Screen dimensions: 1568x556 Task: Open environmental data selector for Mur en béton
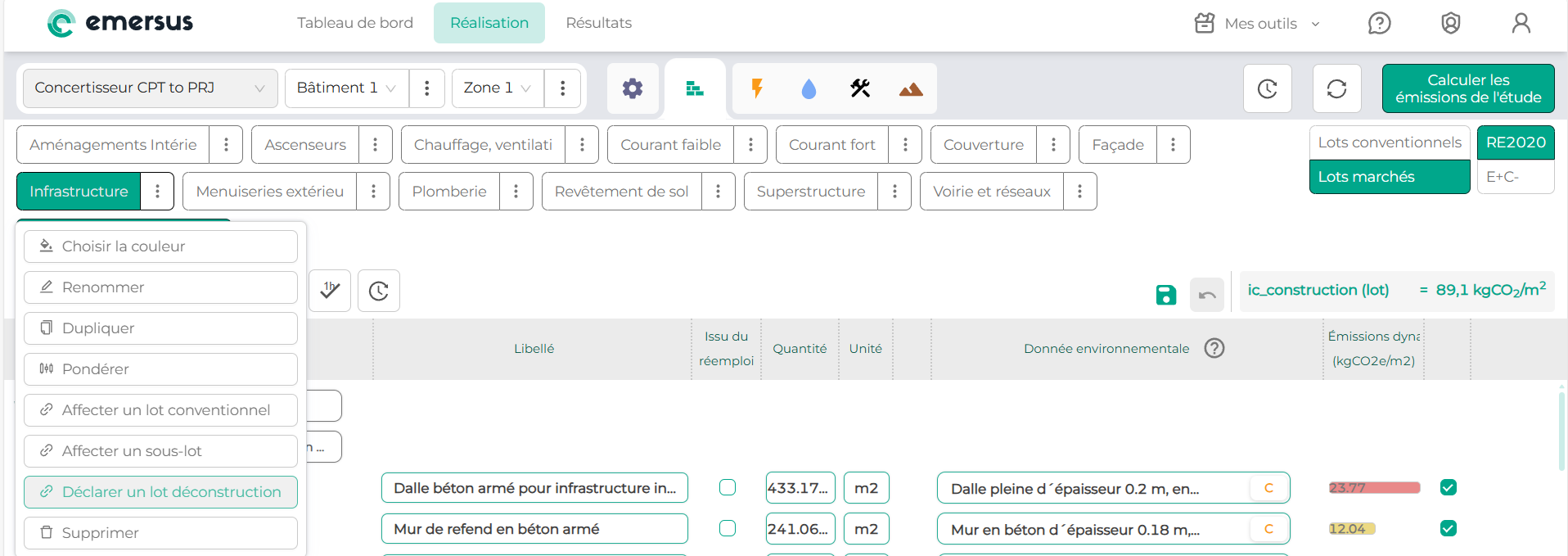coord(1114,529)
